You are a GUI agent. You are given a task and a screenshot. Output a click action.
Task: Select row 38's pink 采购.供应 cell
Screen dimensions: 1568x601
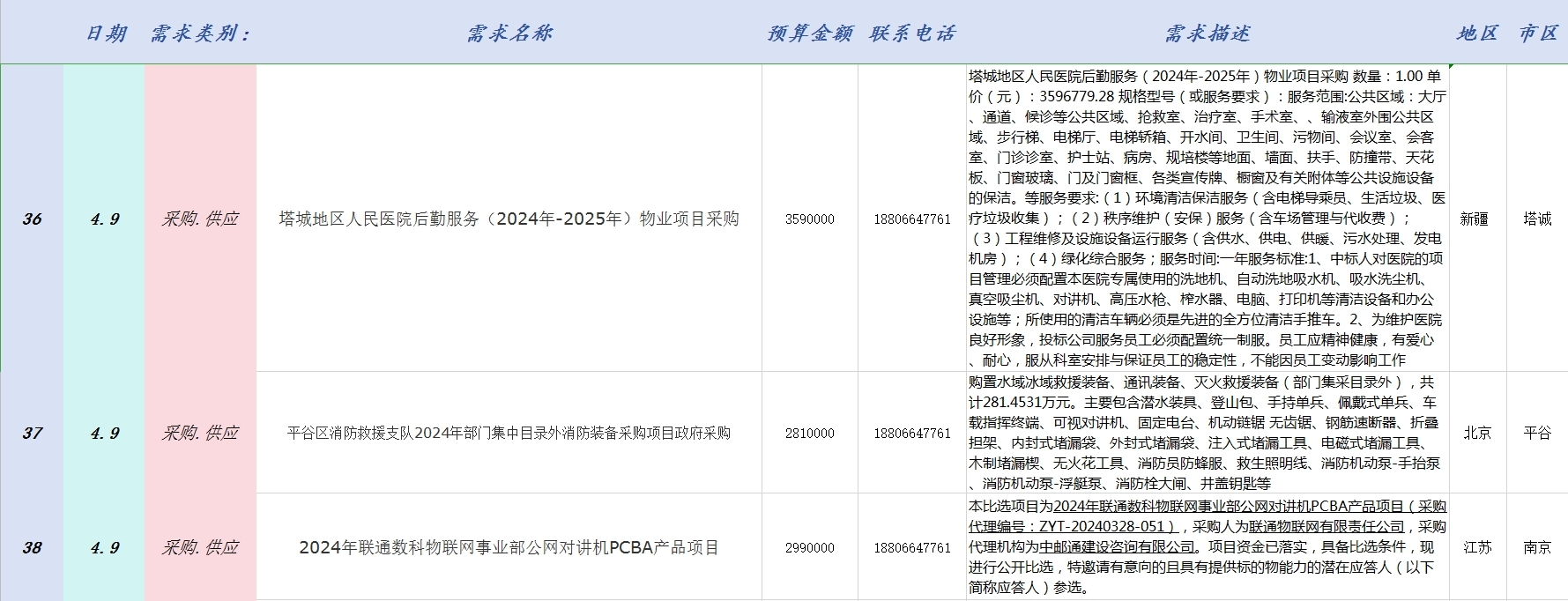200,547
